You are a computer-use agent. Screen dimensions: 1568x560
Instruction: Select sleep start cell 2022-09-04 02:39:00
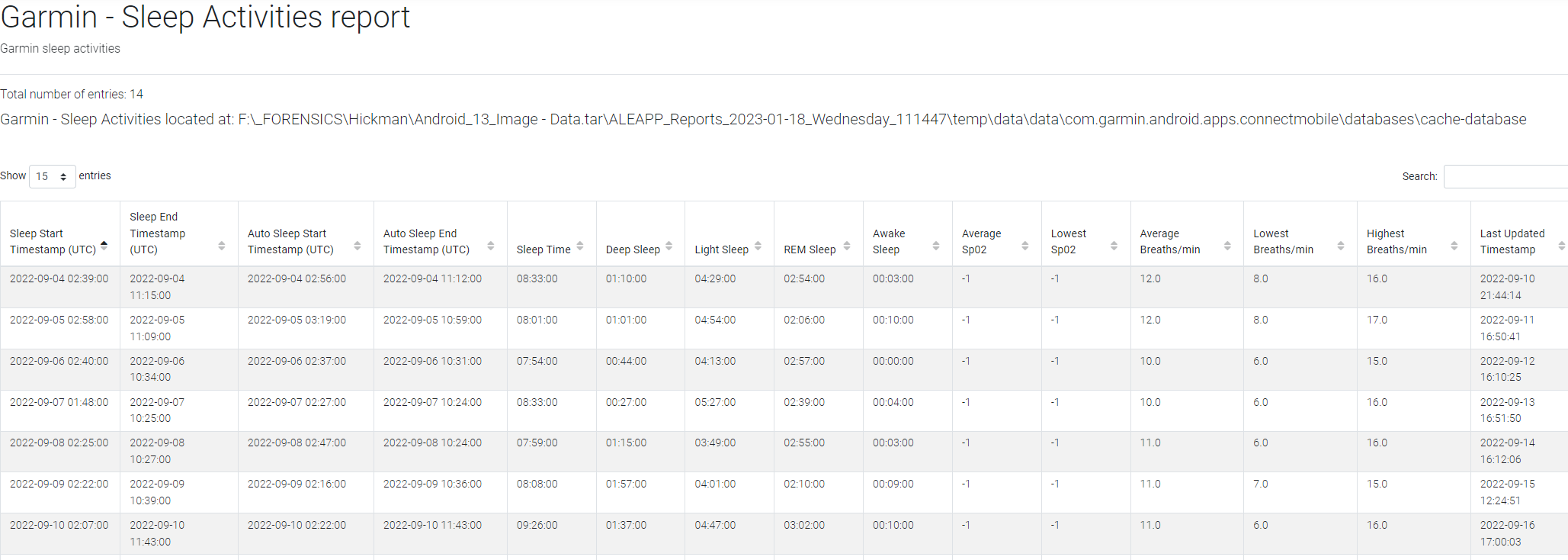pos(59,278)
